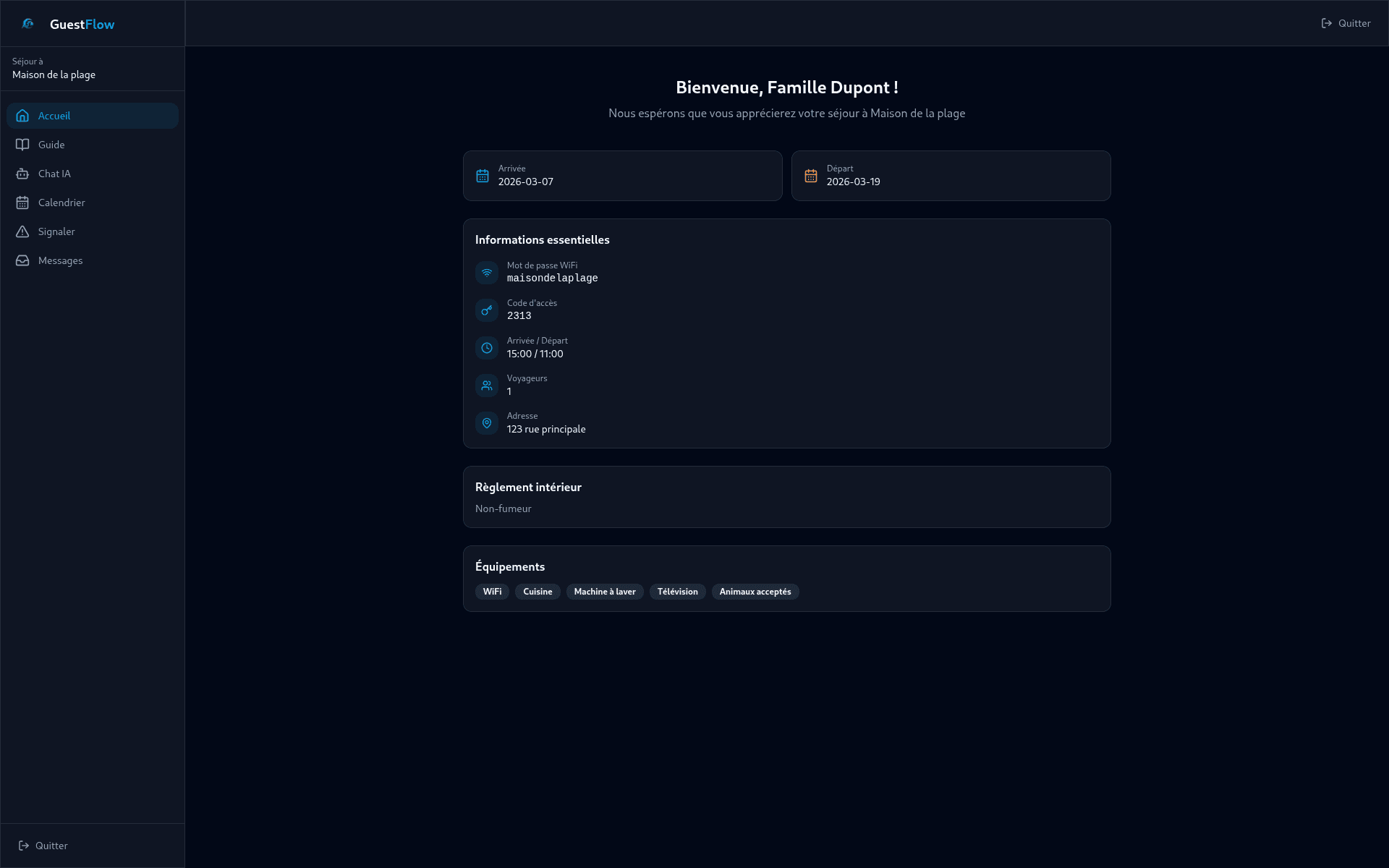Click the Machine à laver badge

[x=604, y=592]
